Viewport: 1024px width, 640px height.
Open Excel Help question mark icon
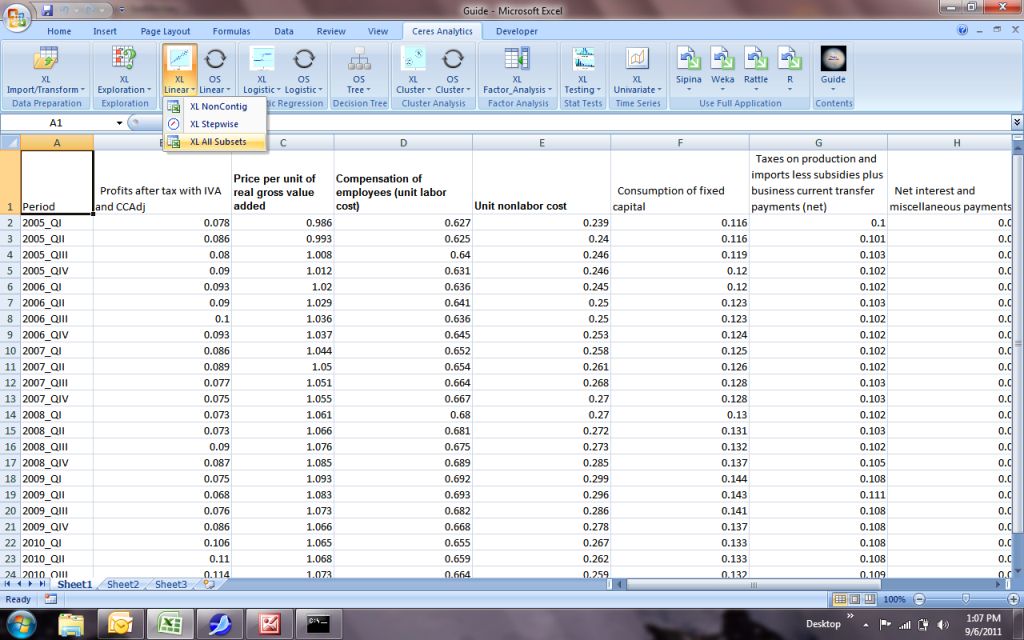[x=963, y=30]
